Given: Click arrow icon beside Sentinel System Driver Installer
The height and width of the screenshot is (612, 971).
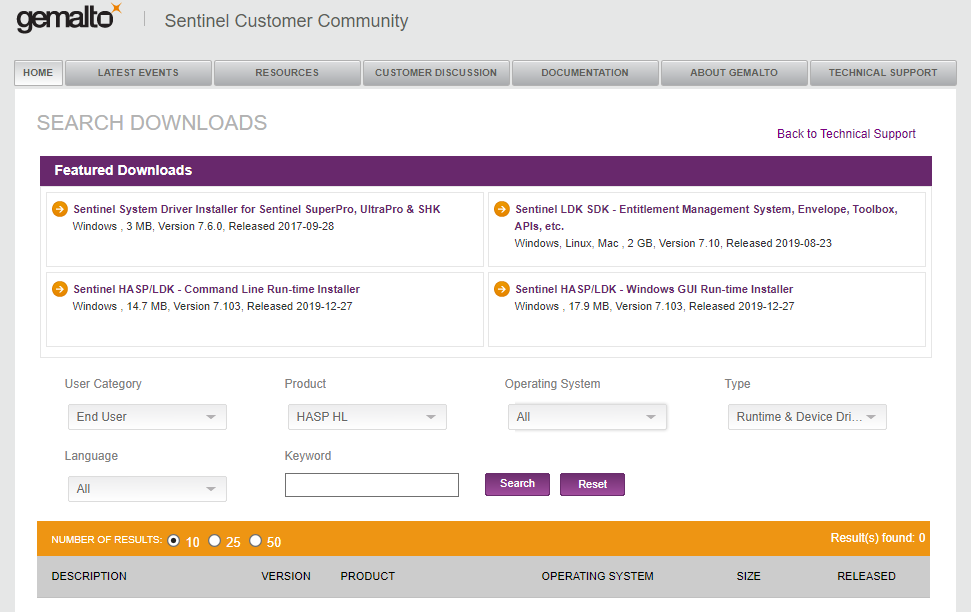Looking at the screenshot, I should 60,209.
